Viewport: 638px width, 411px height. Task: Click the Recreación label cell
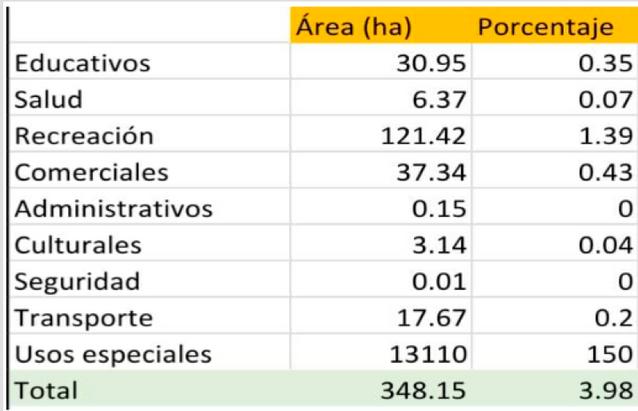(x=150, y=133)
